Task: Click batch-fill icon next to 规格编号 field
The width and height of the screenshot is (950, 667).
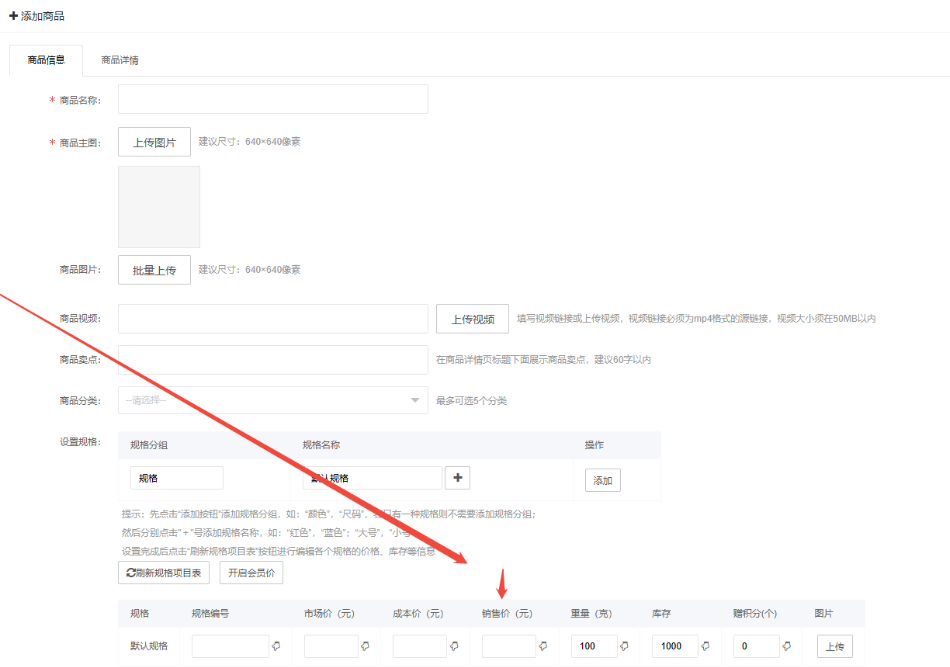Action: click(276, 646)
